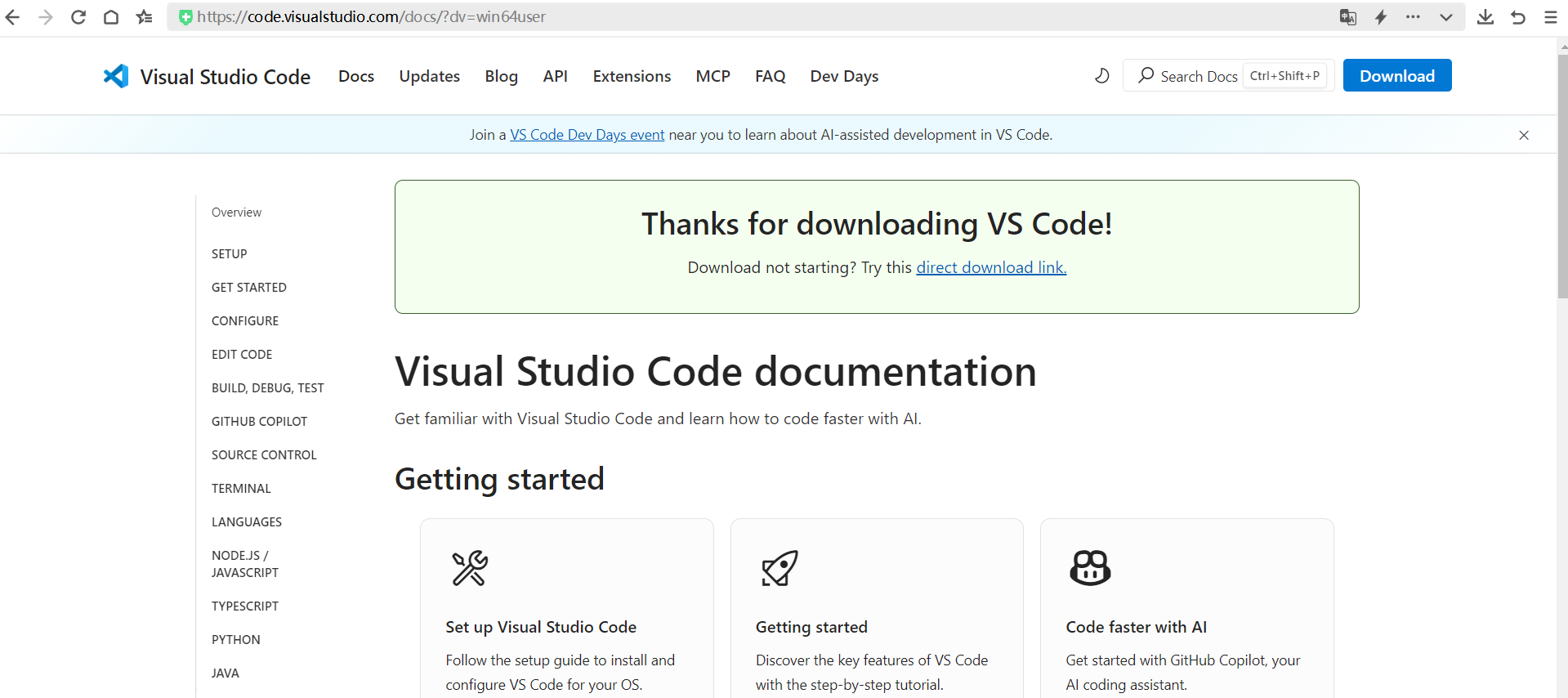The image size is (1568, 698).
Task: Toggle dark theme with moon icon
Action: 1102,76
